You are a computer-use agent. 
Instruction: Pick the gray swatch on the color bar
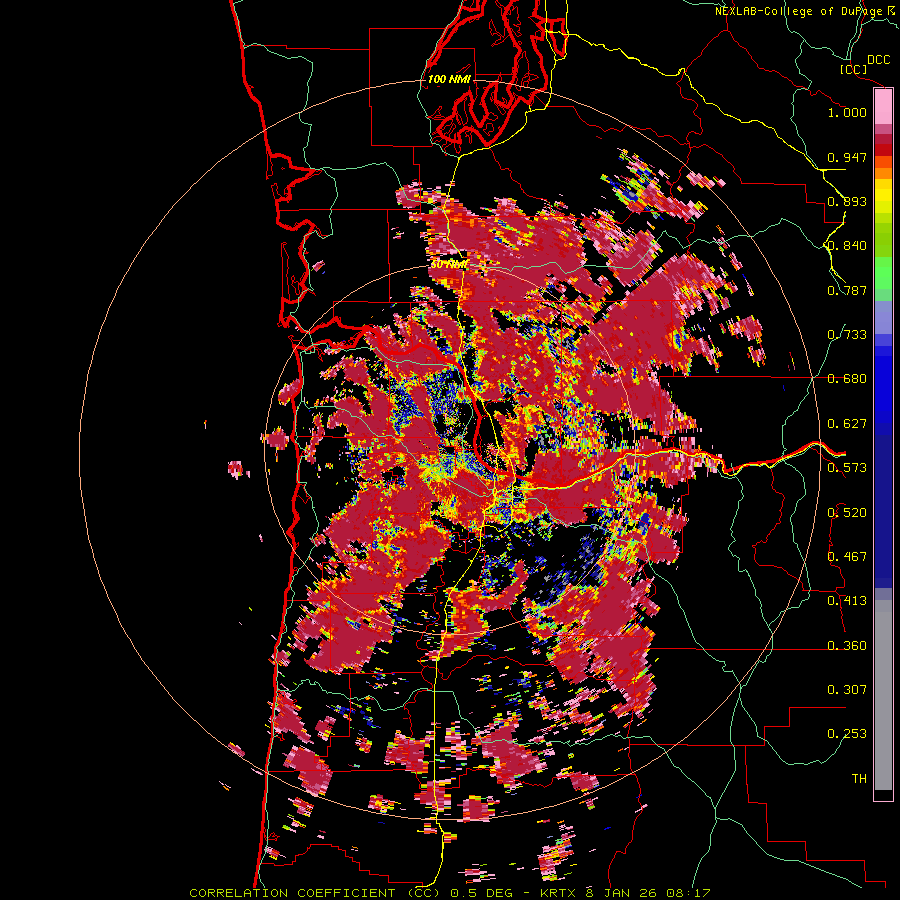coord(883,695)
